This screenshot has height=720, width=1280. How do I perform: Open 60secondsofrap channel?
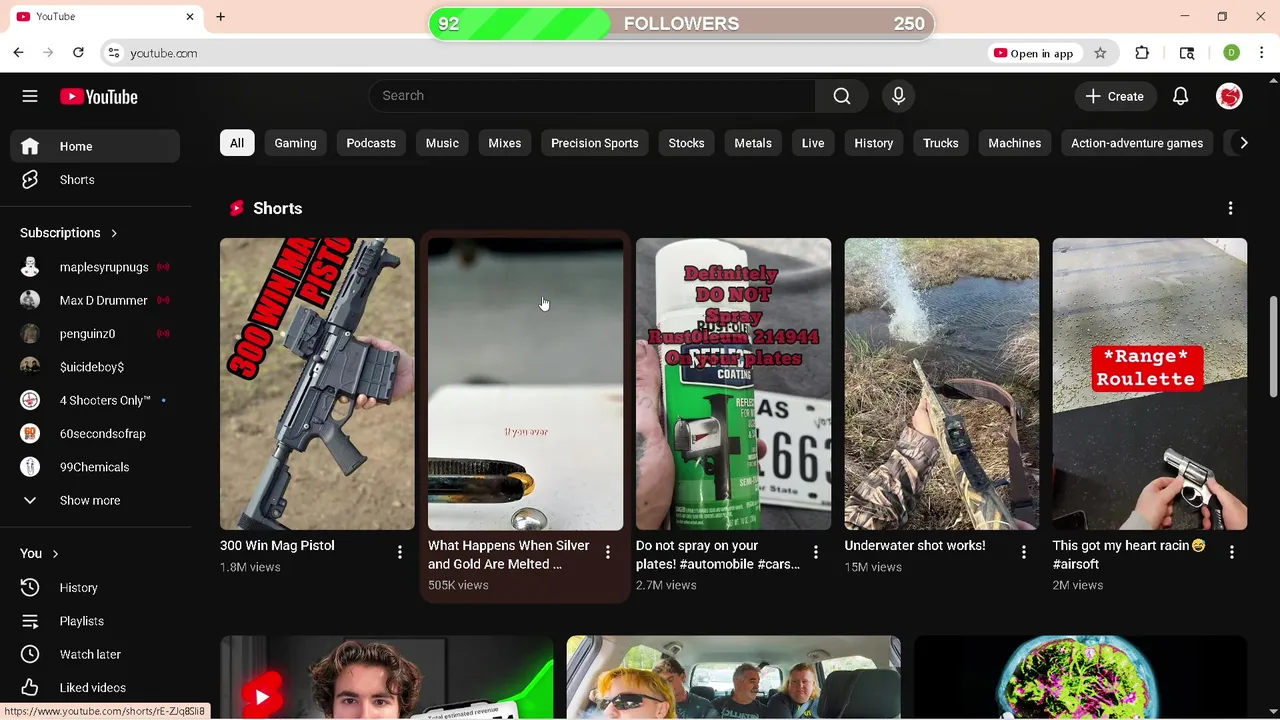[x=95, y=434]
